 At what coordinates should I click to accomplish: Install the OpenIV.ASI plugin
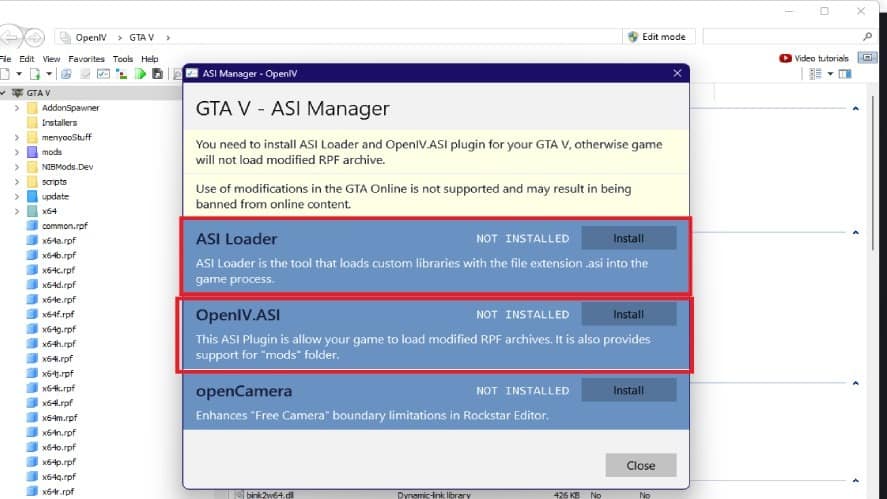pyautogui.click(x=628, y=315)
